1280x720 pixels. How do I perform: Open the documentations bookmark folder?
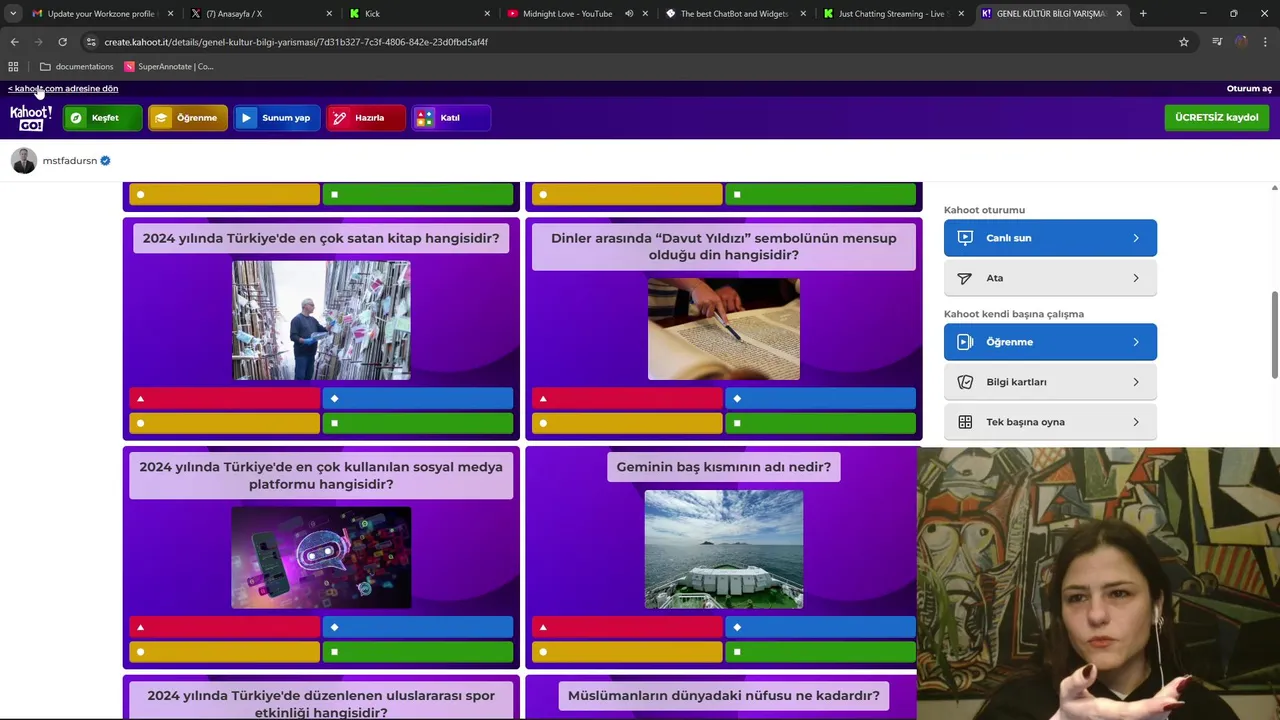(x=77, y=67)
